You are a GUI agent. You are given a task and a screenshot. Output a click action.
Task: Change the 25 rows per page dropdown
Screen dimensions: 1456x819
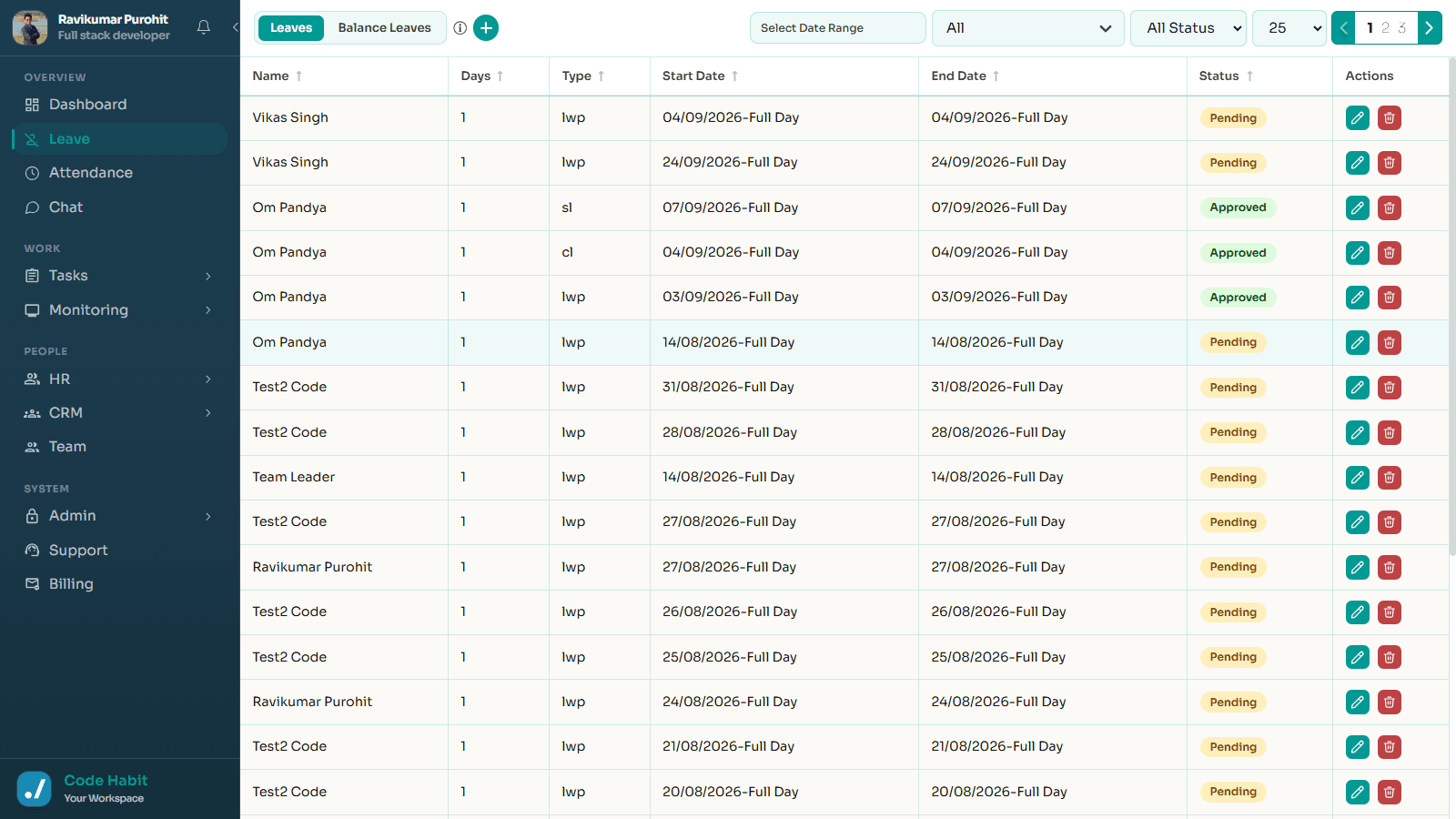point(1289,28)
